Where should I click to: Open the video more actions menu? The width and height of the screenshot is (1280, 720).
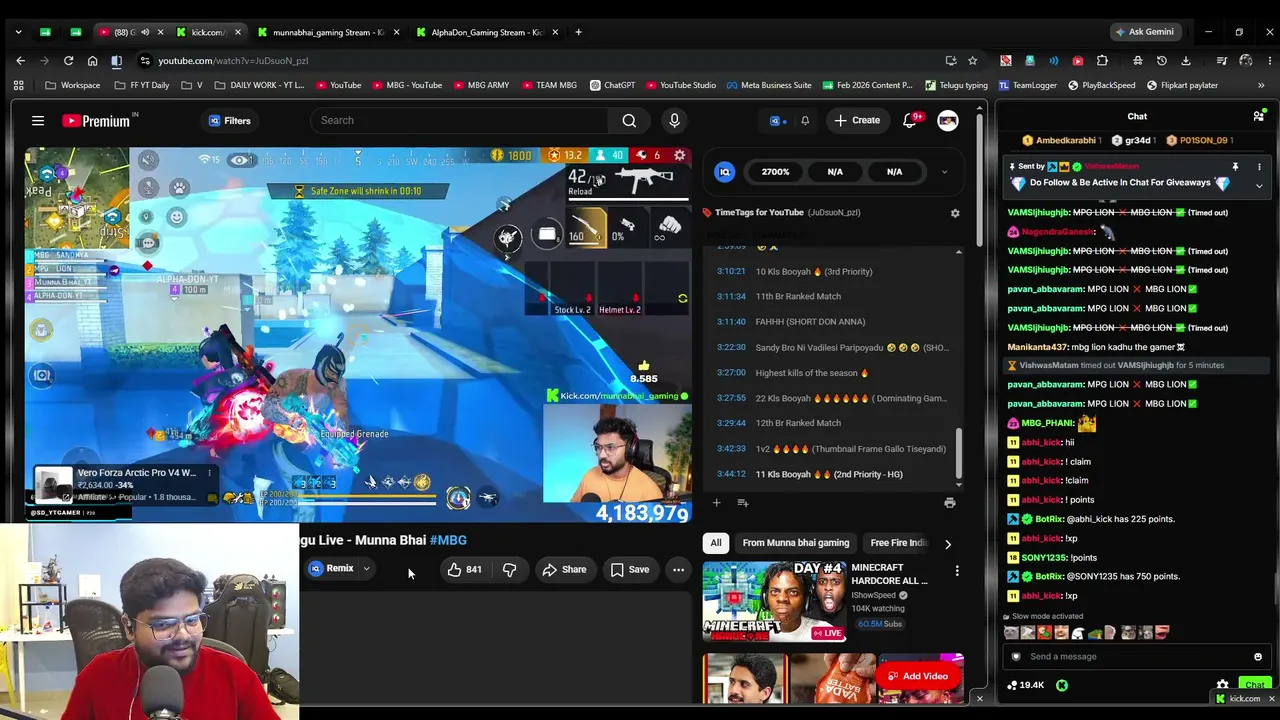(678, 569)
